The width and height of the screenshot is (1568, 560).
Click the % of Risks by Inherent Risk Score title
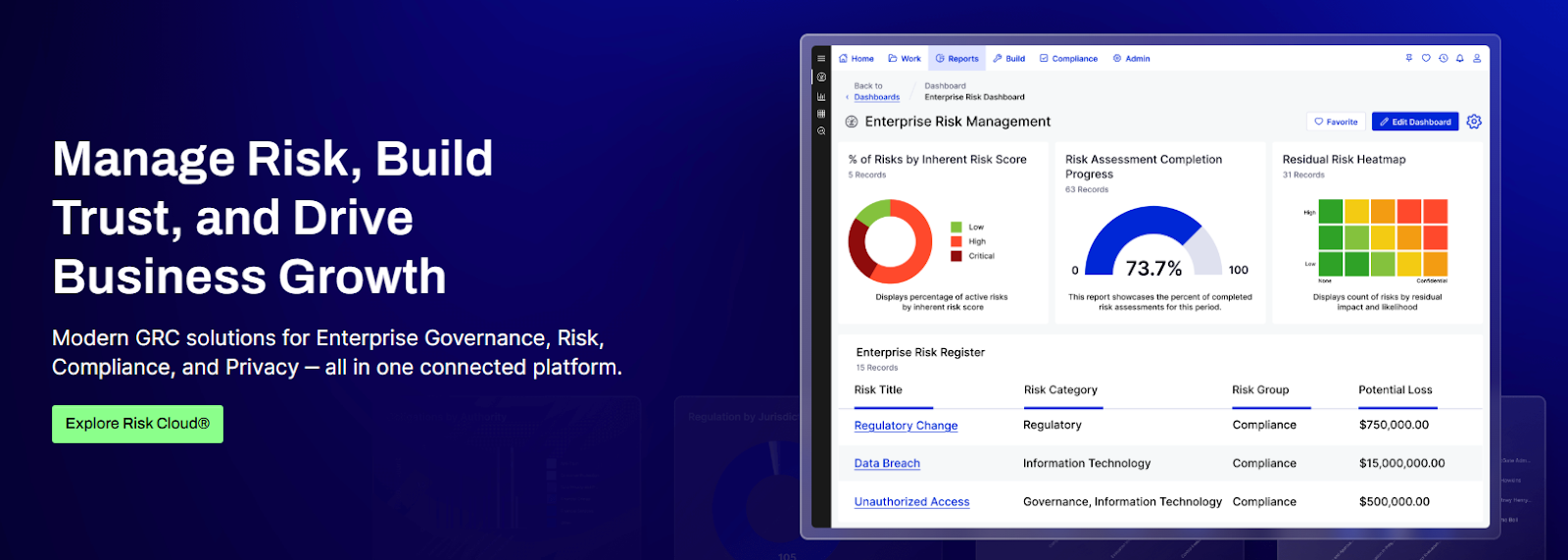point(937,159)
